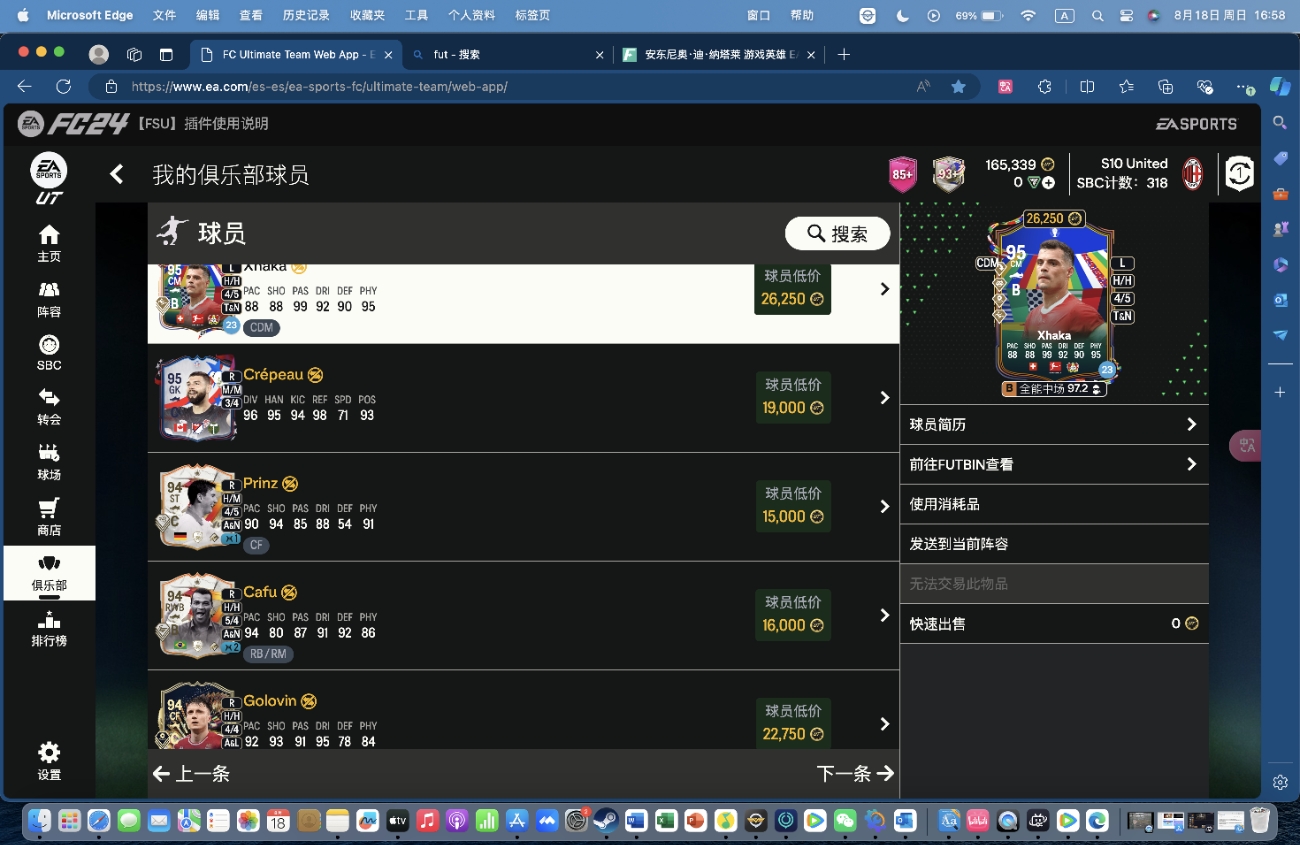Click the favorite star in address bar

coord(958,87)
